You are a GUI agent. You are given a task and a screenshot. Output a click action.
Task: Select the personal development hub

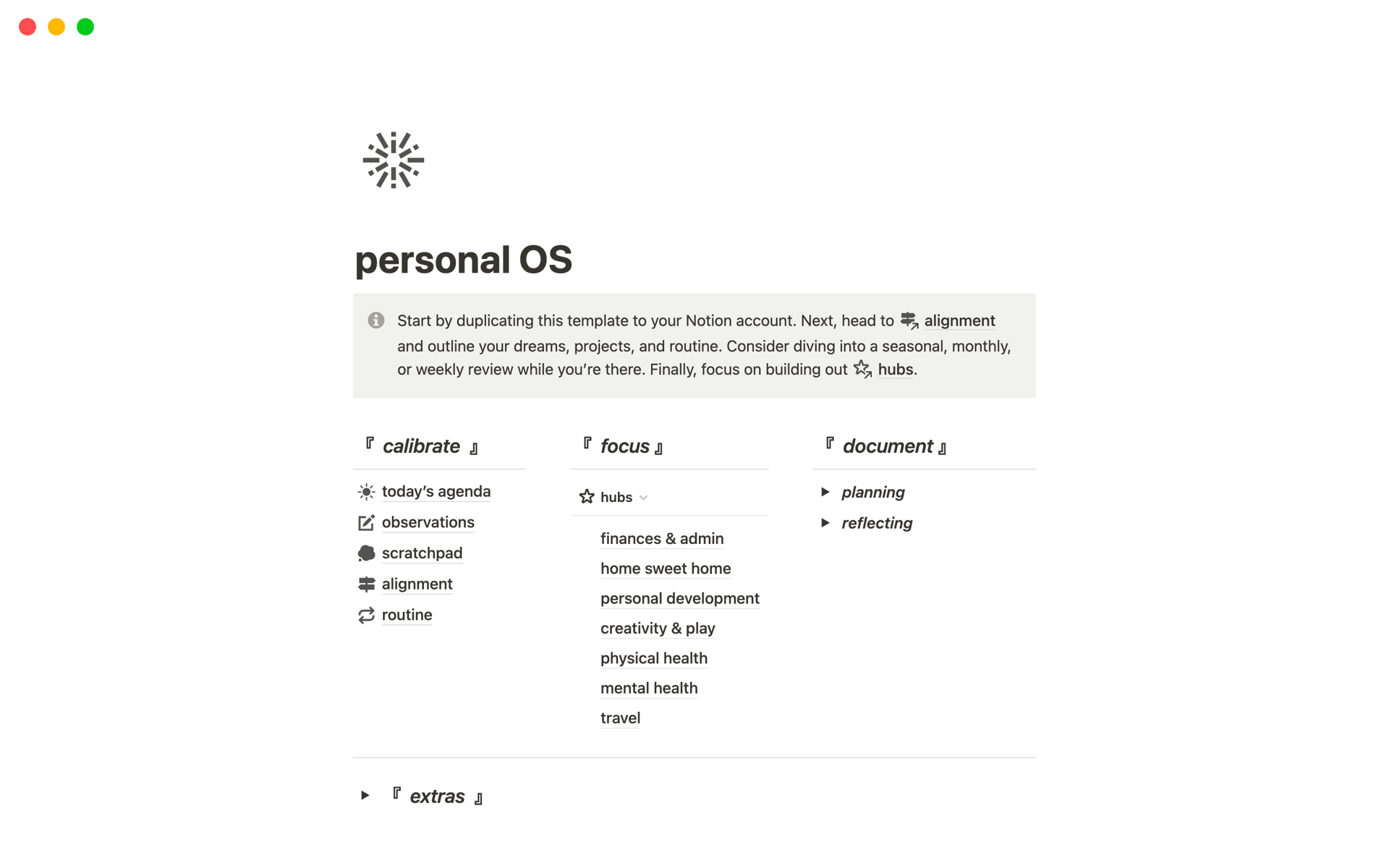click(679, 598)
